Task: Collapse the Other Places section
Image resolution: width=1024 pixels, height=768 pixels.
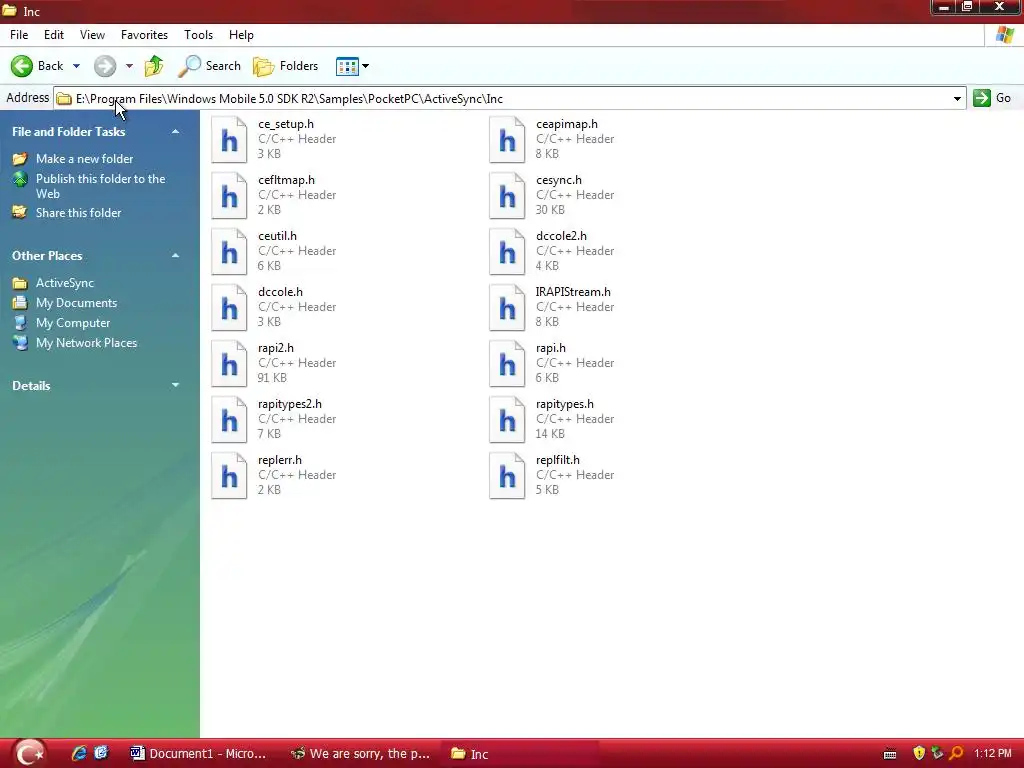Action: tap(175, 256)
